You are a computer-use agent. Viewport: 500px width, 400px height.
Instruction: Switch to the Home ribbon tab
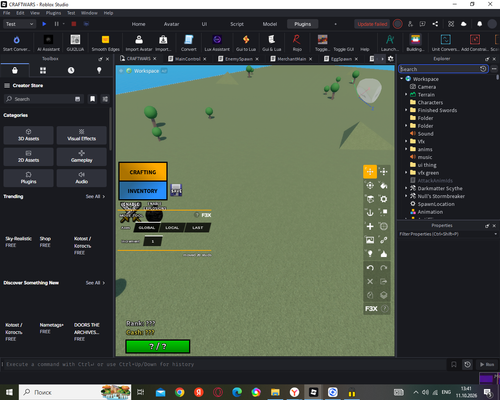click(138, 24)
